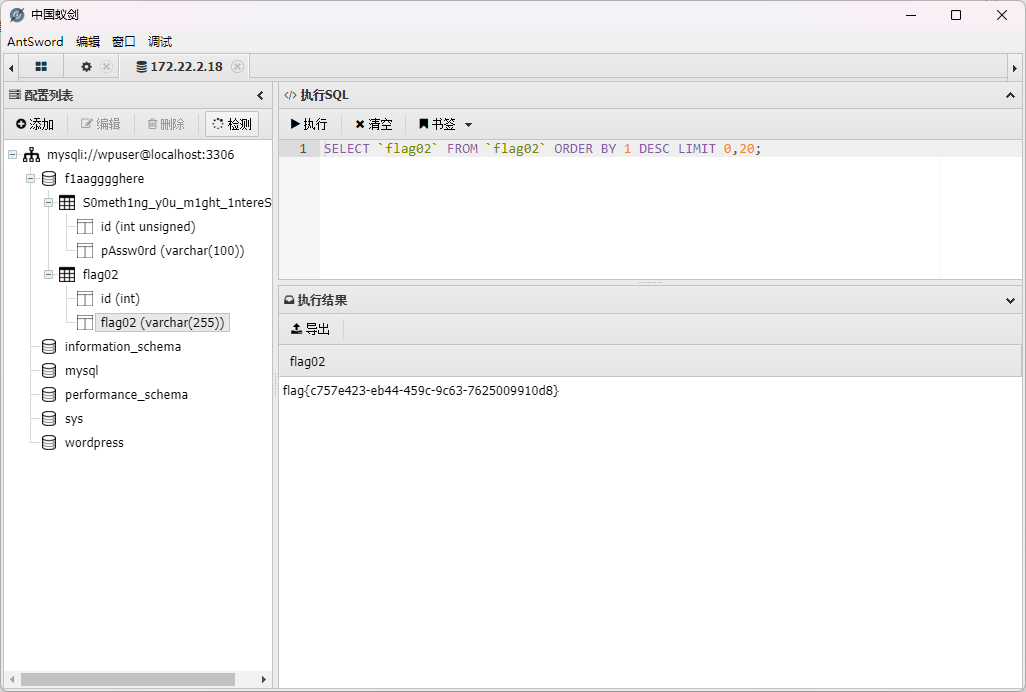Click the performance_schema database icon
Screen dimensions: 1026x692
pos(49,394)
